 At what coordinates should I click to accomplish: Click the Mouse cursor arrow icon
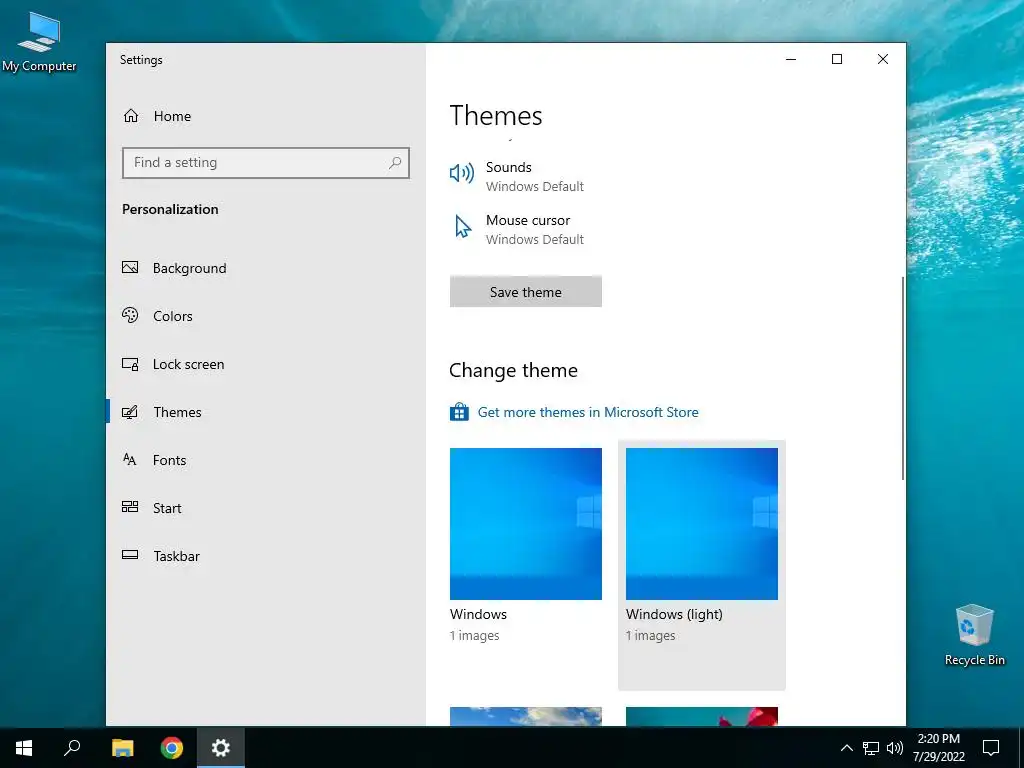[462, 227]
